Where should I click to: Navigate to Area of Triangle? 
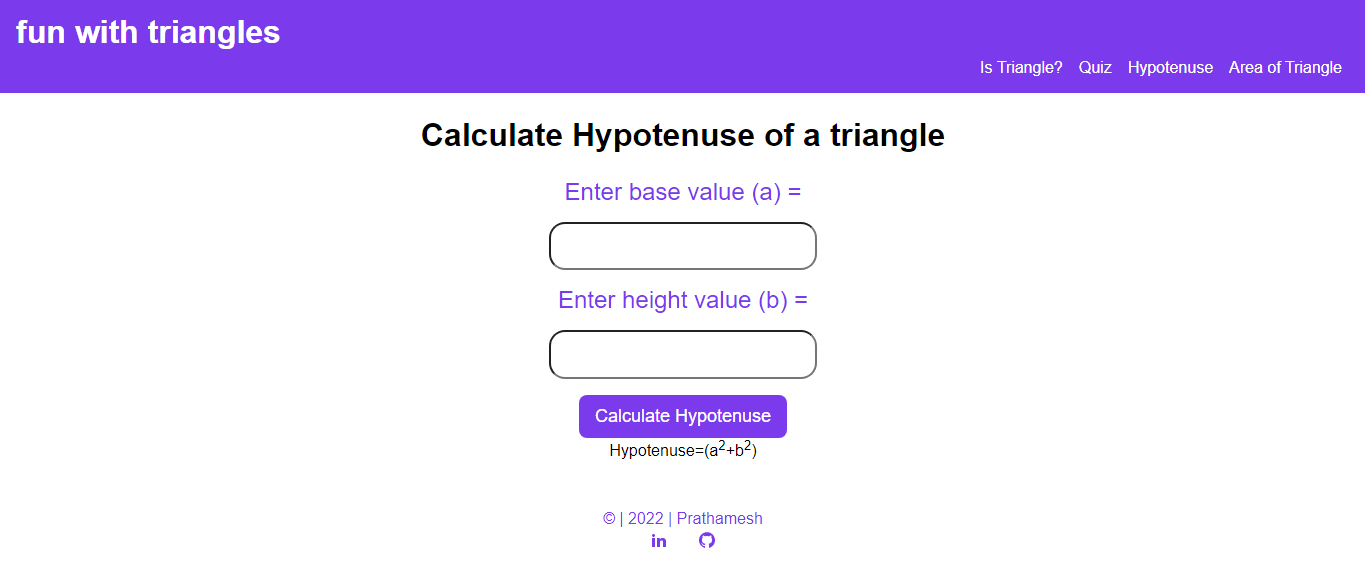pos(1285,67)
